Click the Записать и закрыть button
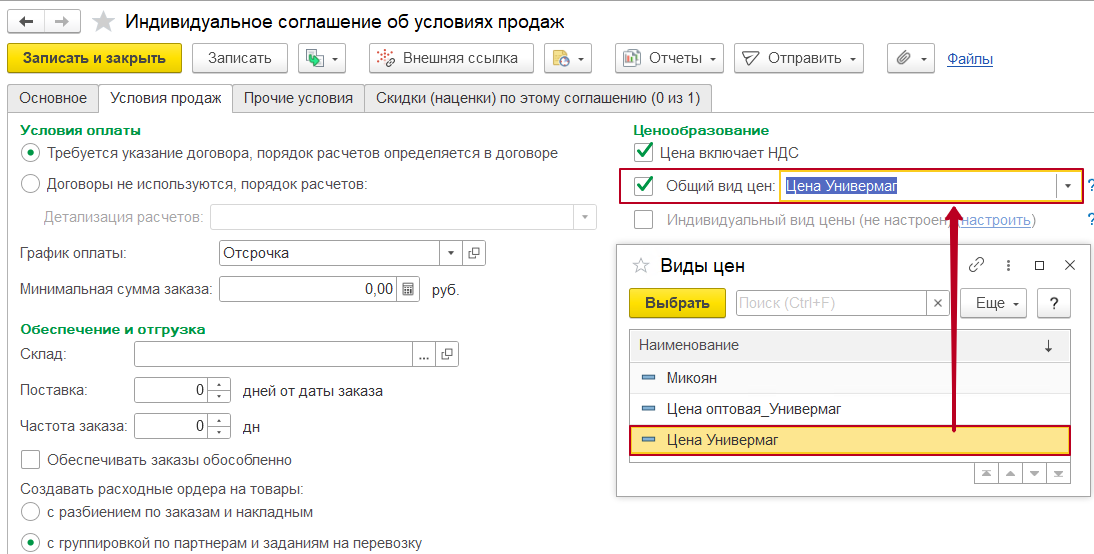The width and height of the screenshot is (1094, 554). click(x=94, y=58)
